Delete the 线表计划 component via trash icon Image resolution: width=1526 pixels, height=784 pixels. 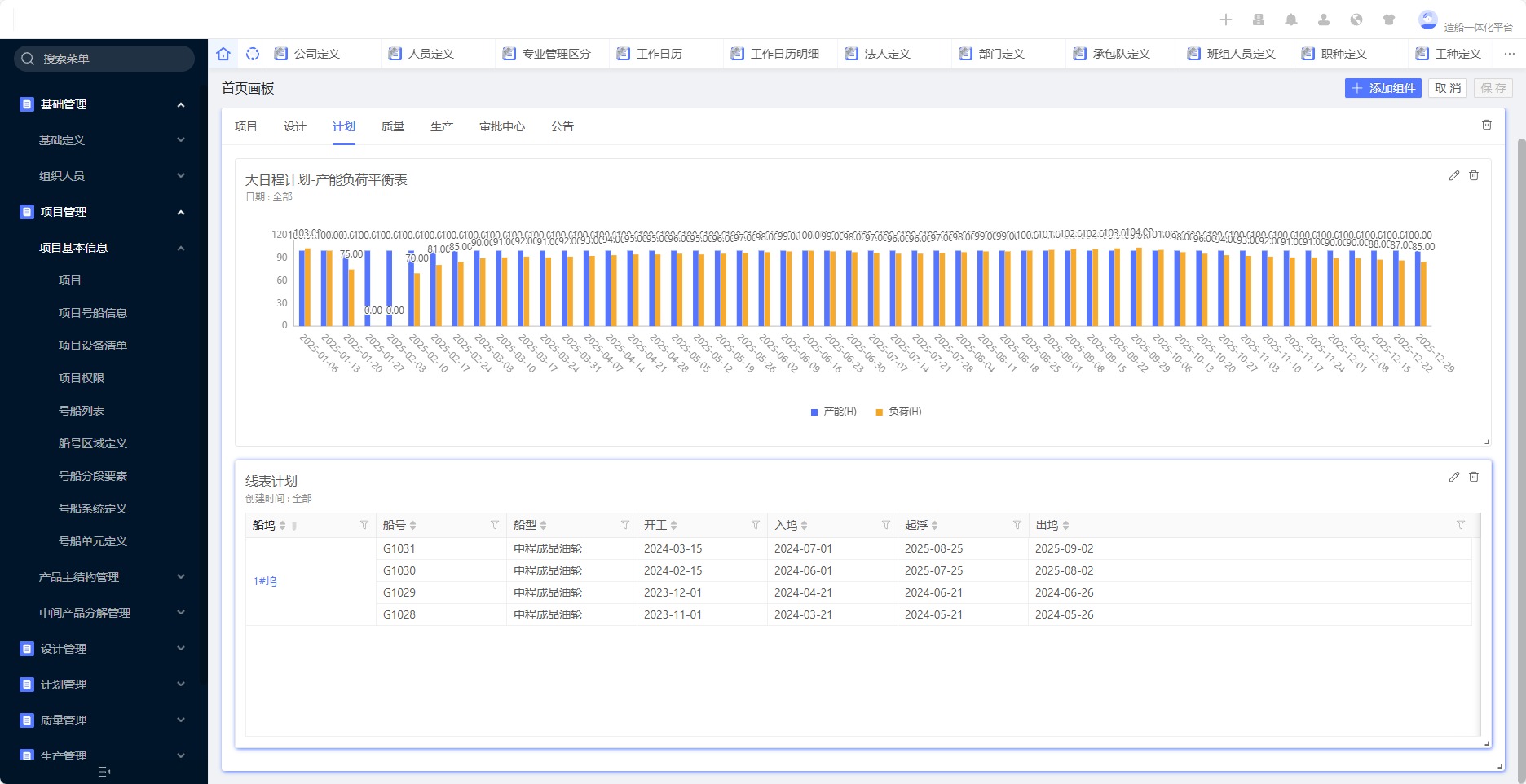pyautogui.click(x=1474, y=477)
